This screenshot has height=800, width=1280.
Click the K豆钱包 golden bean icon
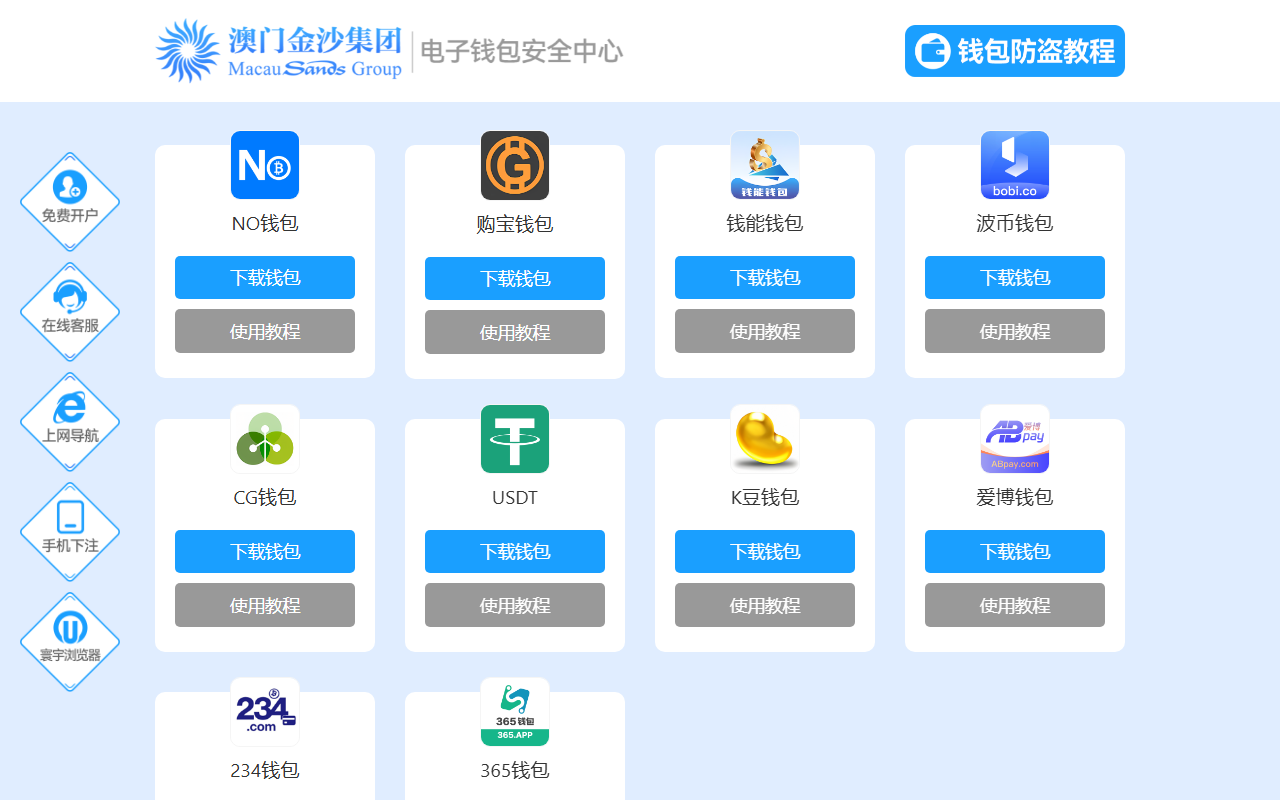coord(765,439)
